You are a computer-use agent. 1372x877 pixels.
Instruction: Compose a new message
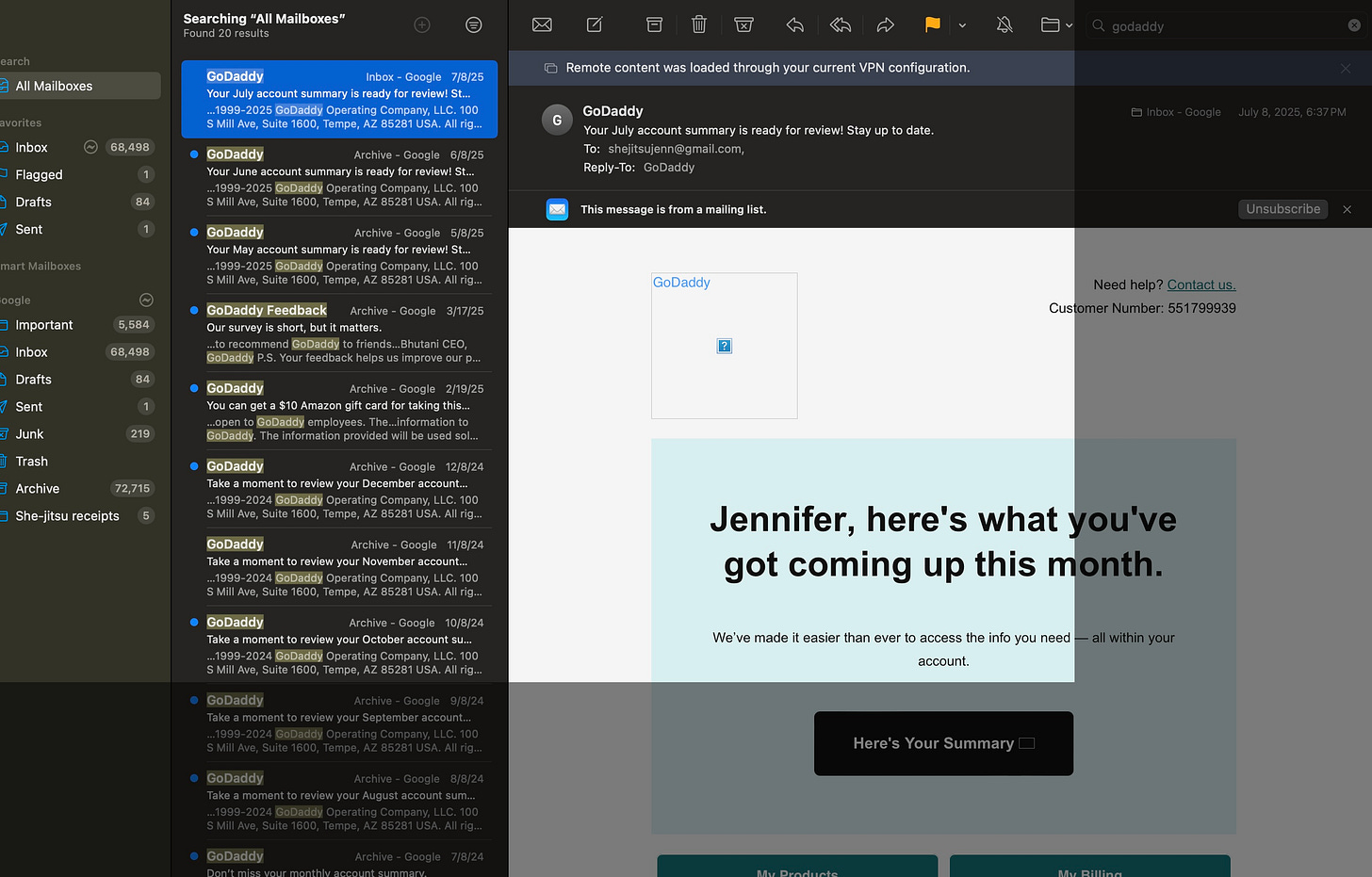tap(595, 25)
